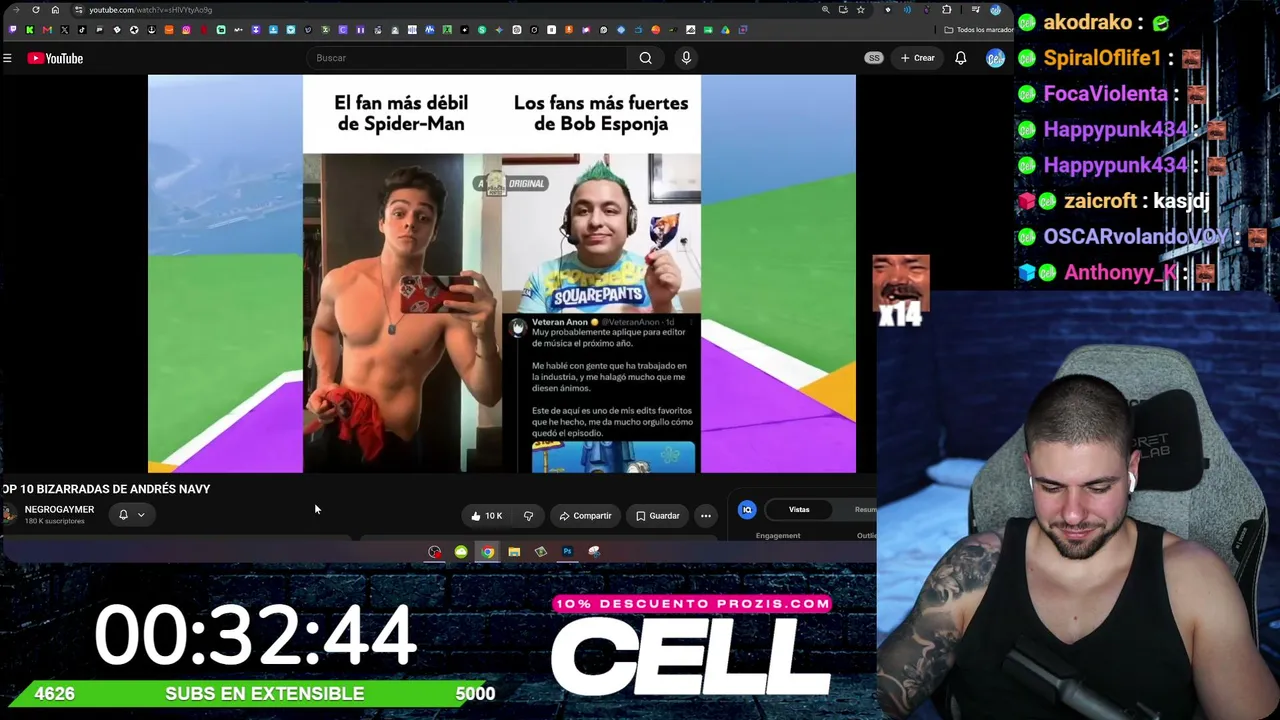Open the YouTube notifications bell
This screenshot has width=1280, height=720.
tap(961, 58)
